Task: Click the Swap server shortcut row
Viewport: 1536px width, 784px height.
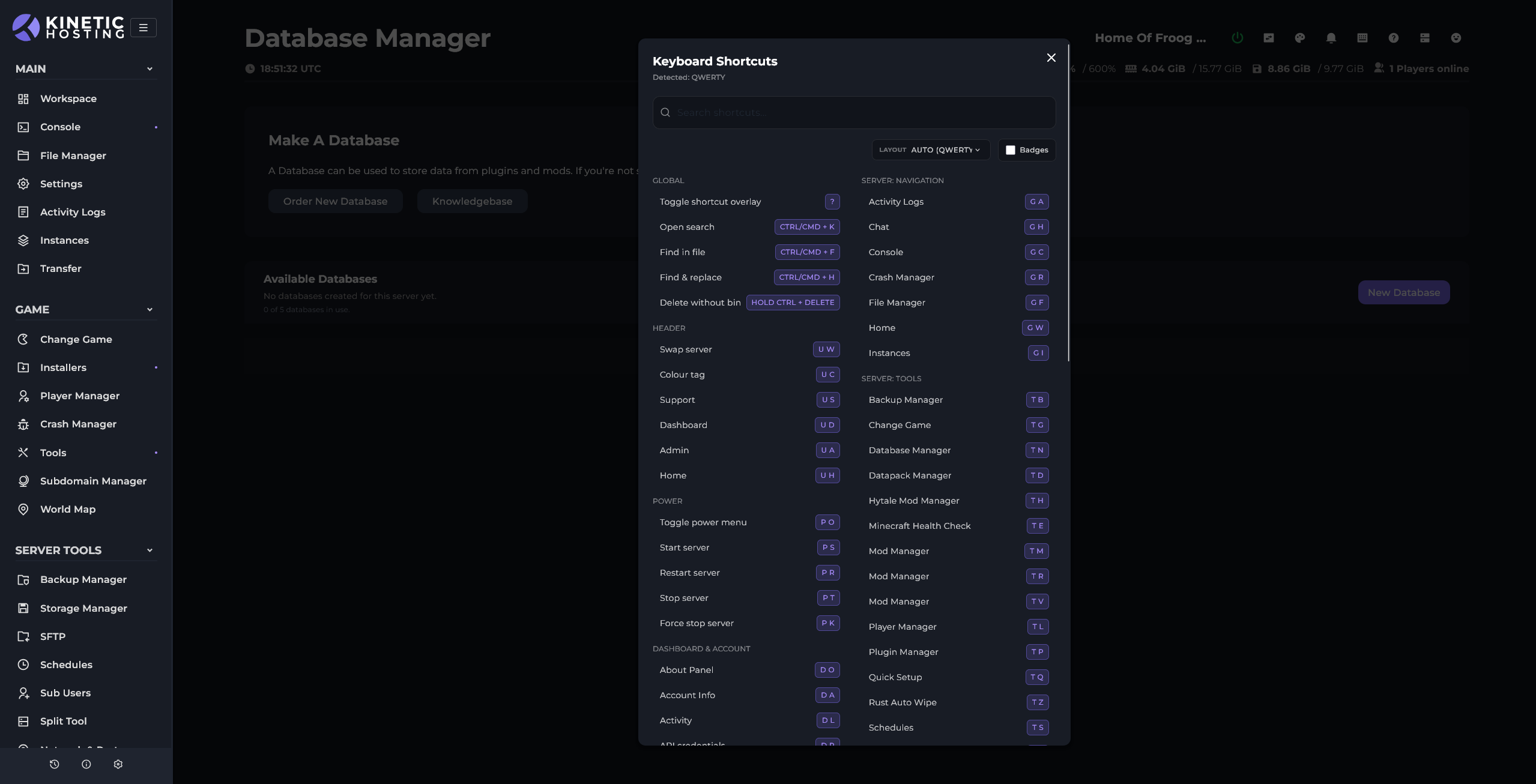Action: tap(749, 349)
